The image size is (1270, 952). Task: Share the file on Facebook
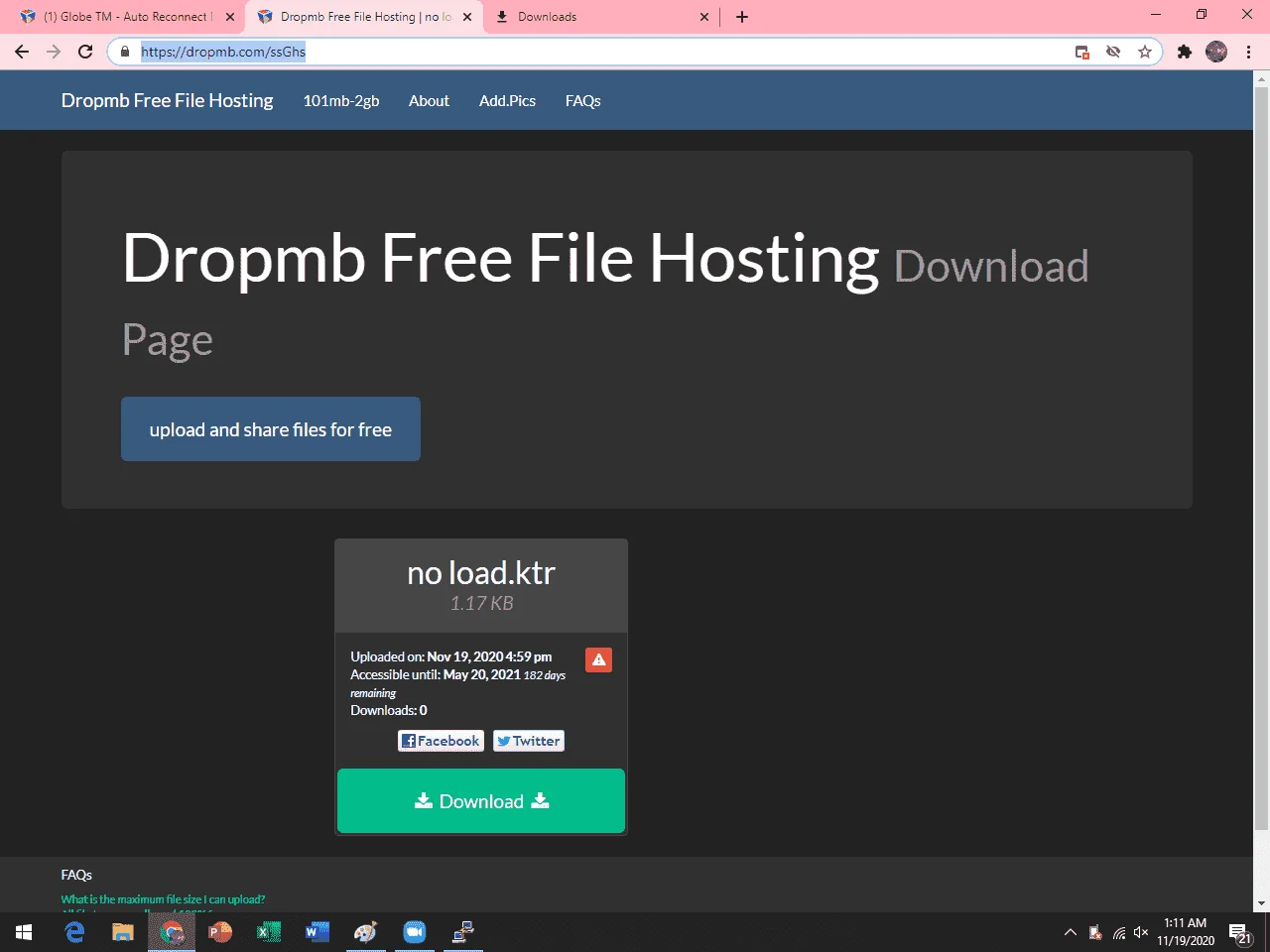click(x=441, y=741)
